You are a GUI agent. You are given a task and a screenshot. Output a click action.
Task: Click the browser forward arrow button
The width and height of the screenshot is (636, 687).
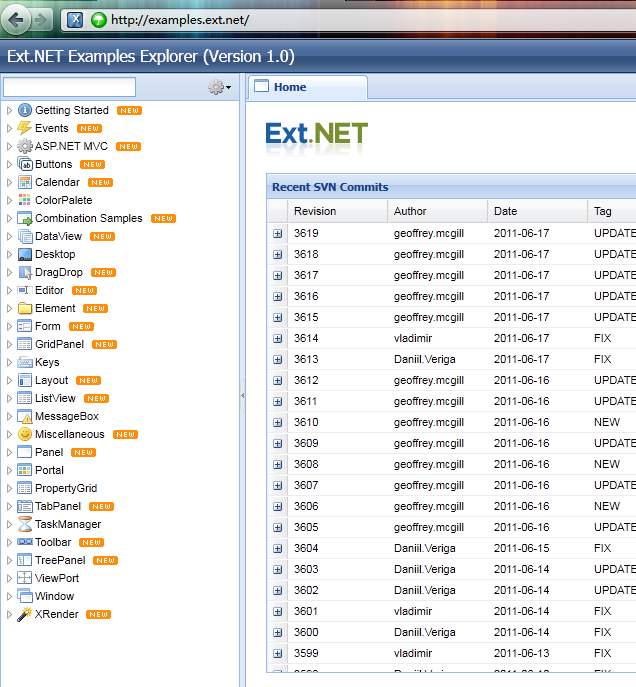[40, 20]
